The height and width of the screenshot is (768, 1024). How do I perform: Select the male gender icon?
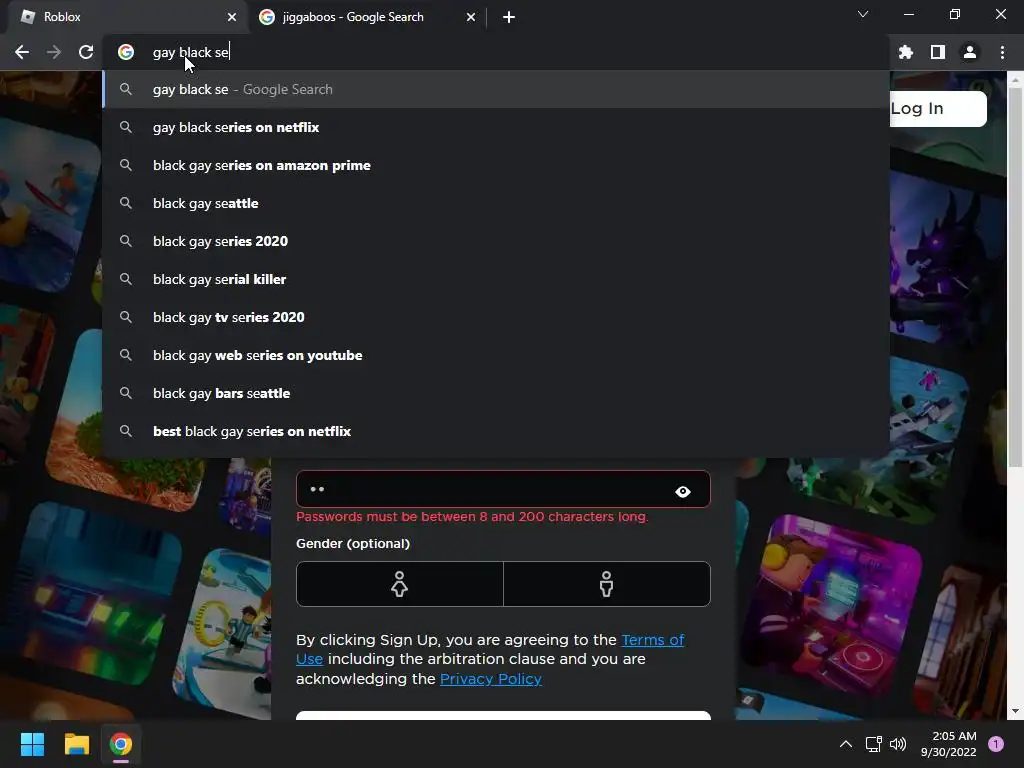pos(607,584)
